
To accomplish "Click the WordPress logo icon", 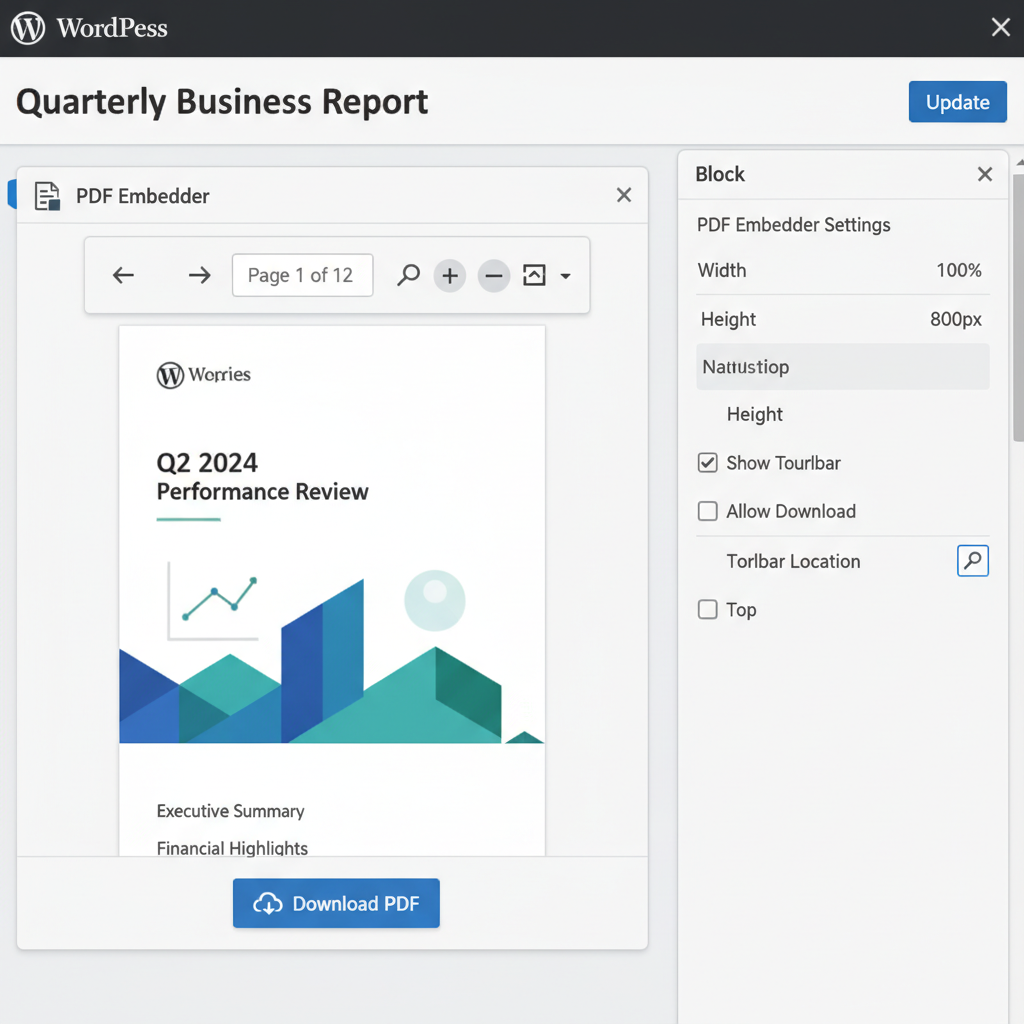I will [x=28, y=28].
